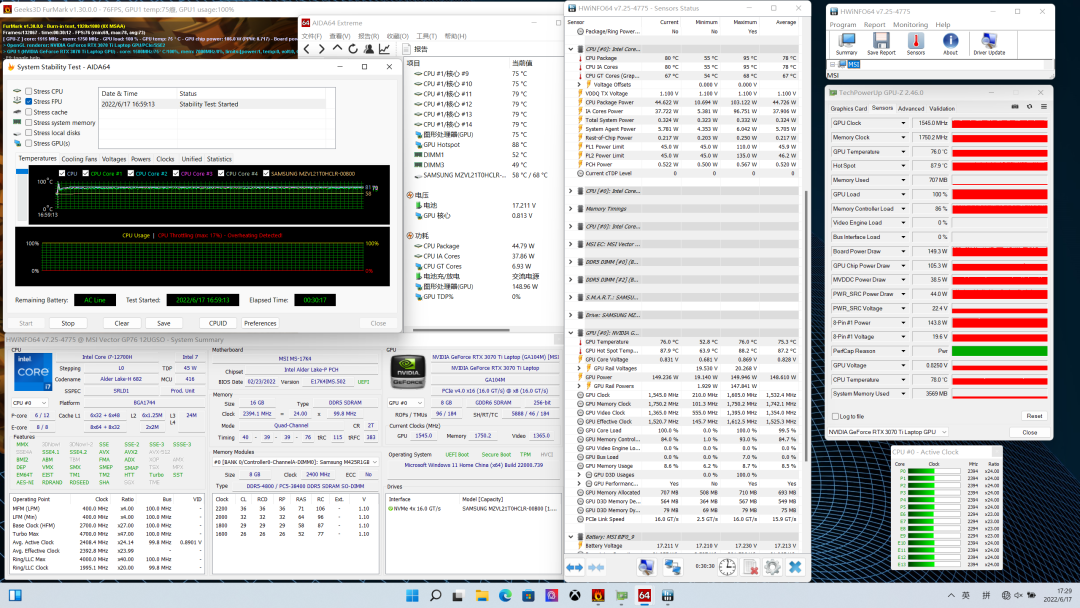Collapse MSI tree node in HWiNFO64
The width and height of the screenshot is (1080, 608).
pos(833,65)
